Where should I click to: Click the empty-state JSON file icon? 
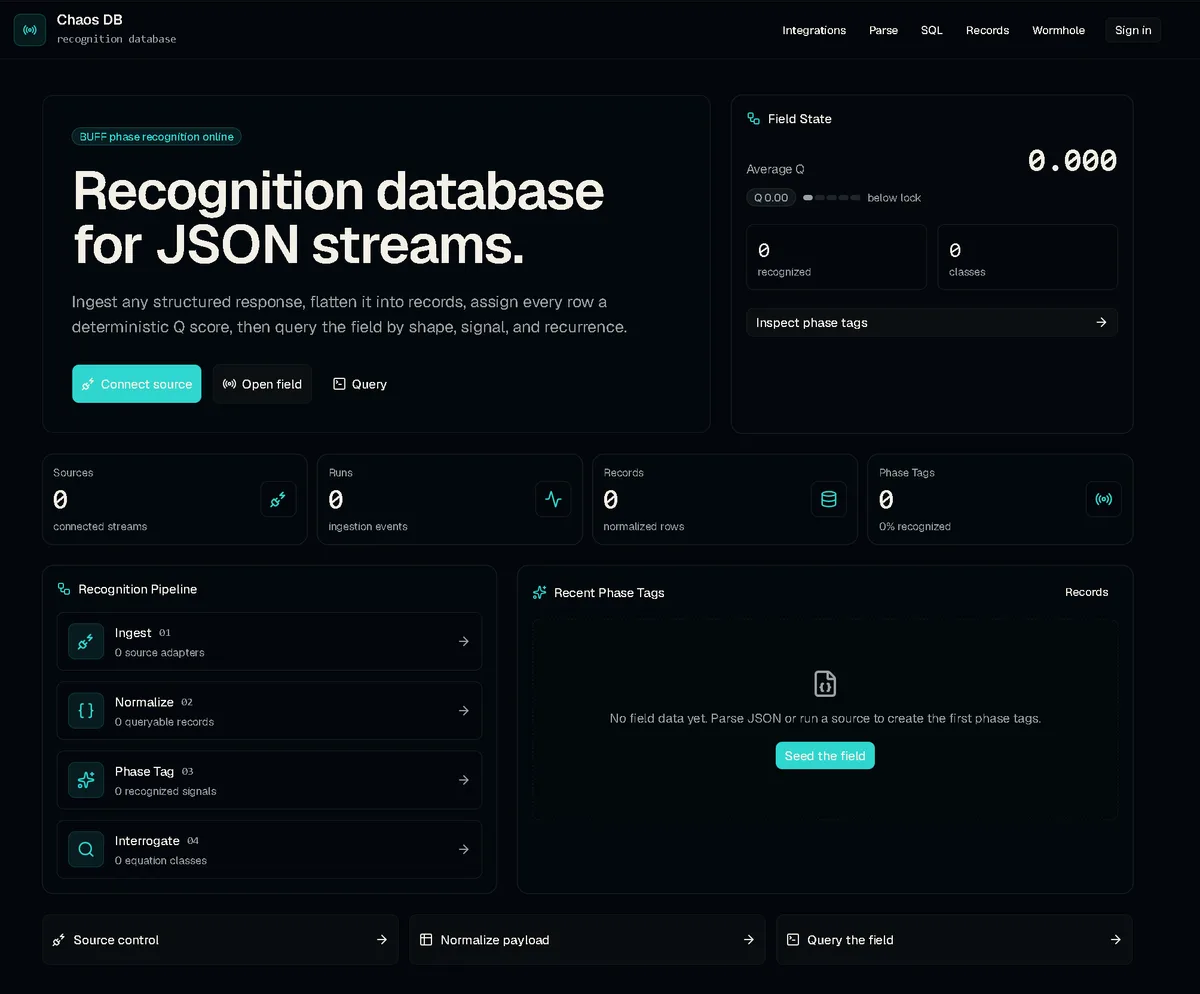[x=825, y=684]
